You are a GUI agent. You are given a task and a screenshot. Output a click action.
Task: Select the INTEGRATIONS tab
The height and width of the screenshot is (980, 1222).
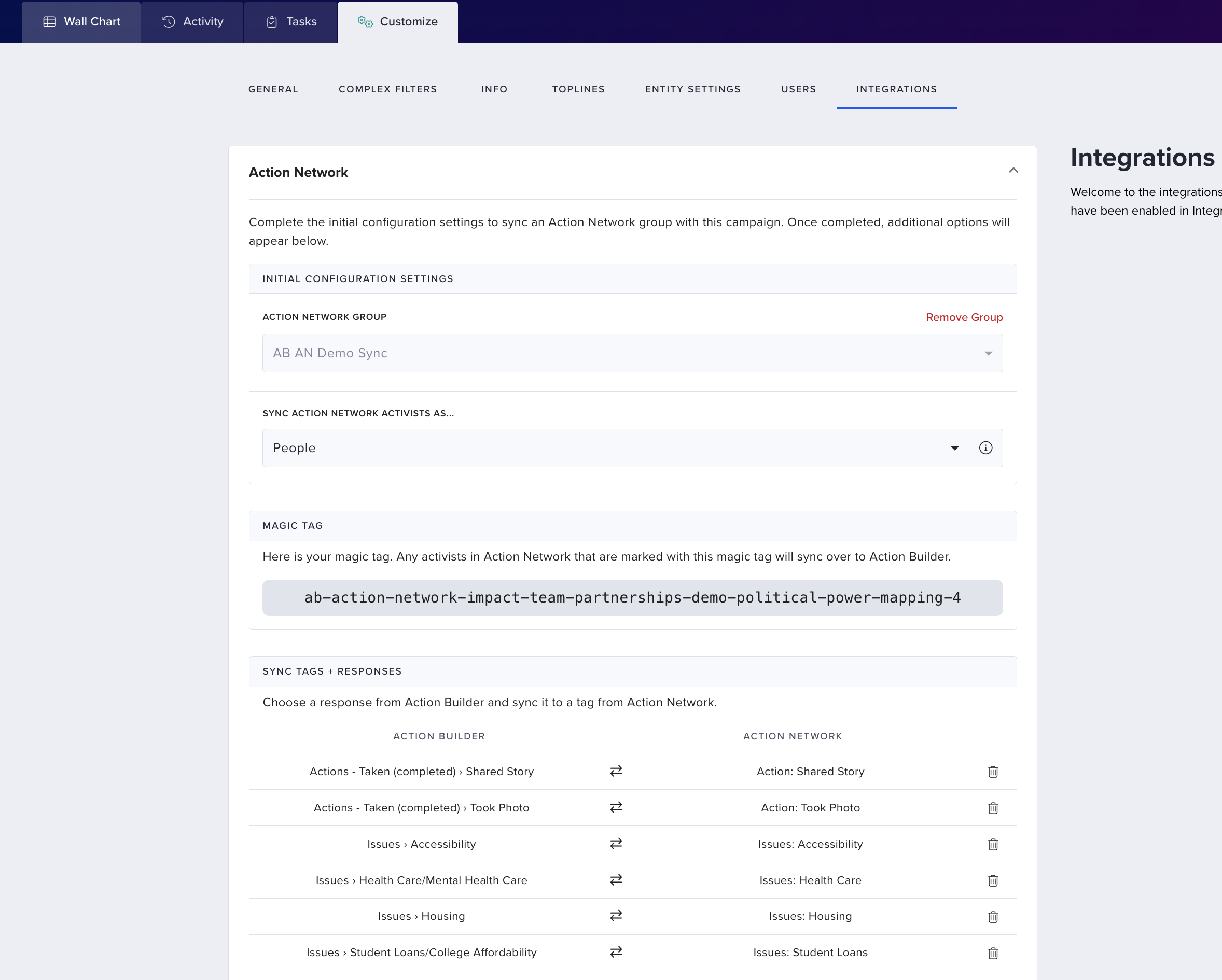pyautogui.click(x=896, y=89)
